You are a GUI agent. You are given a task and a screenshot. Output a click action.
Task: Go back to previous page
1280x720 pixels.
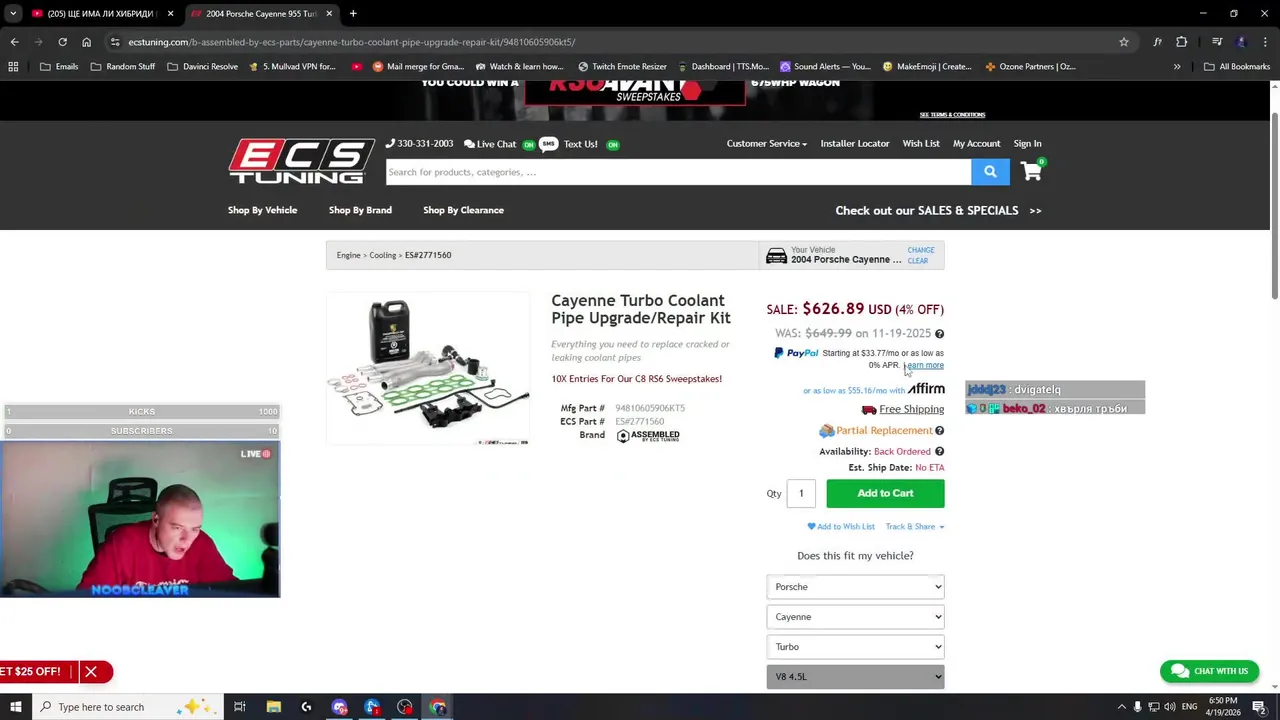[x=14, y=42]
